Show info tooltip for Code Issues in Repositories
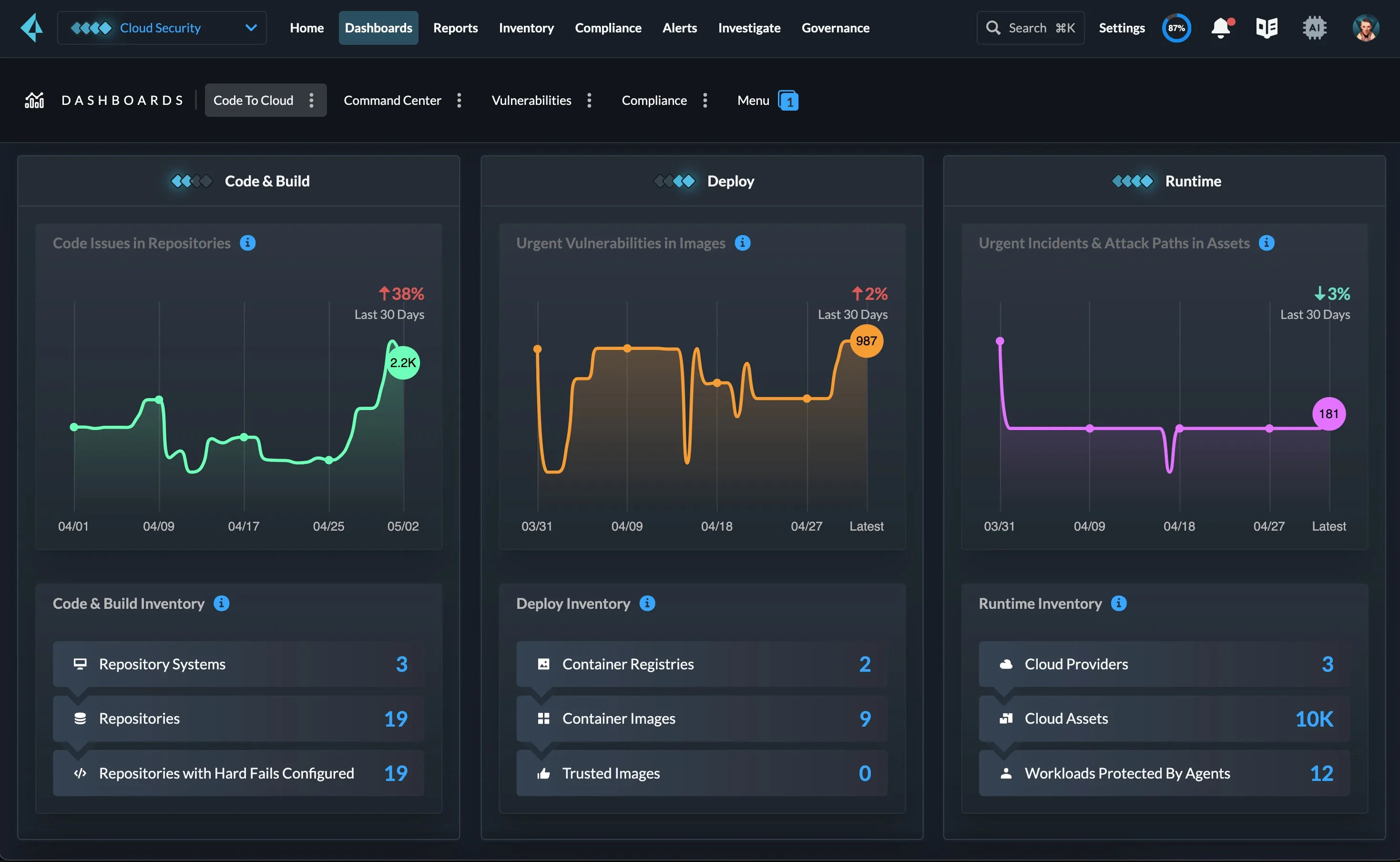The image size is (1400, 862). click(247, 242)
